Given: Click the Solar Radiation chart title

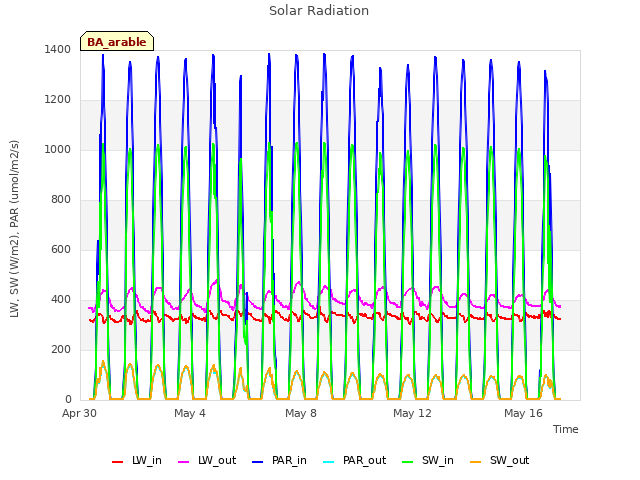Looking at the screenshot, I should (x=319, y=11).
